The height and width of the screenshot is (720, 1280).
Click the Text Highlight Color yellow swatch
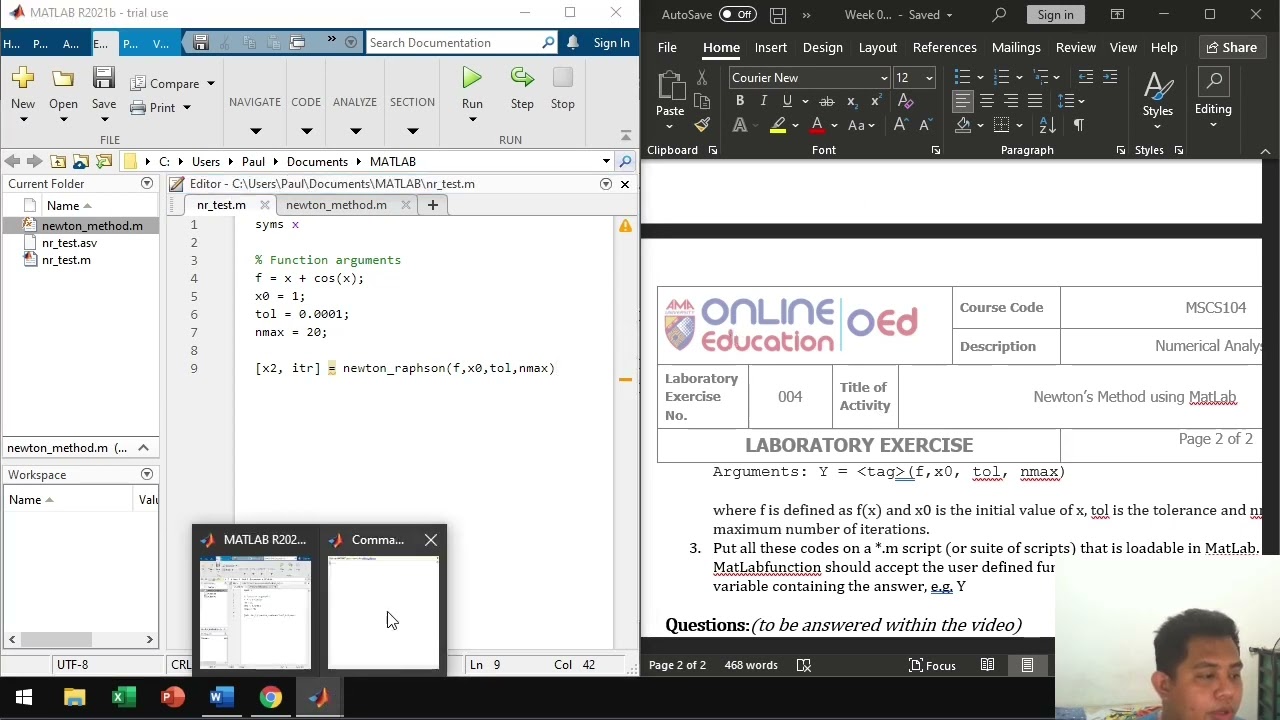click(777, 125)
